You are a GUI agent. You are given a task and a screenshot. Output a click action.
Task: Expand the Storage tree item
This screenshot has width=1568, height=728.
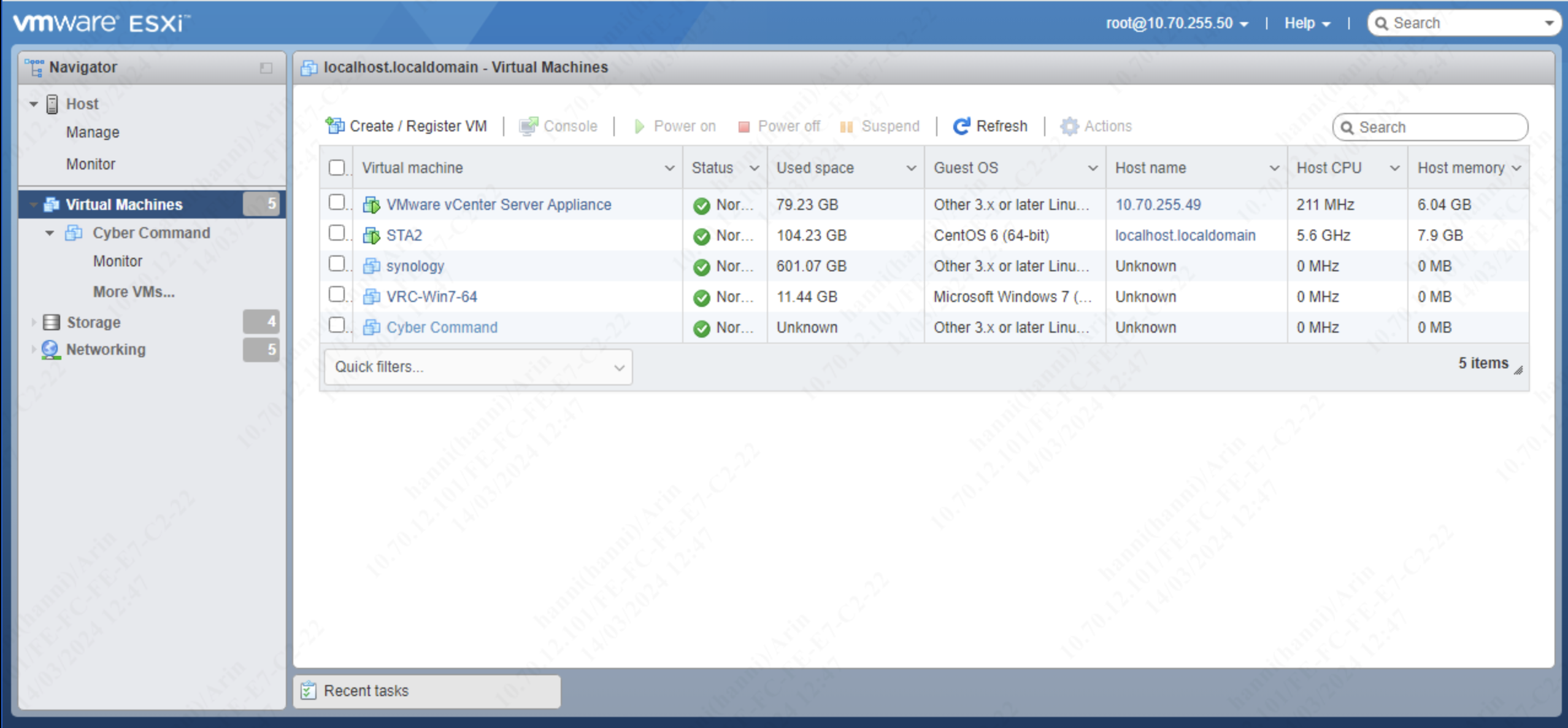pyautogui.click(x=34, y=322)
